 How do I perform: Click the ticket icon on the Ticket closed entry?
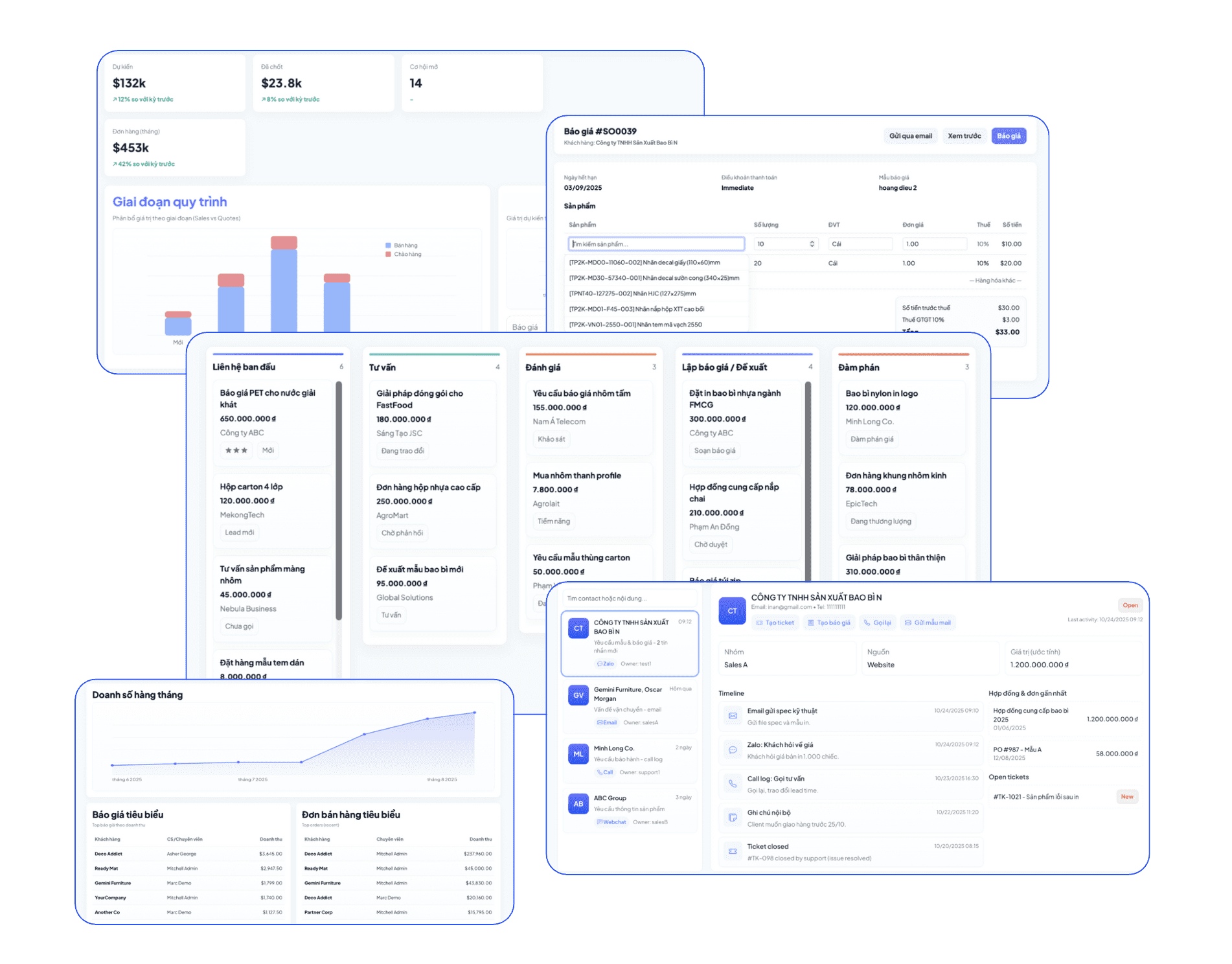[x=733, y=851]
